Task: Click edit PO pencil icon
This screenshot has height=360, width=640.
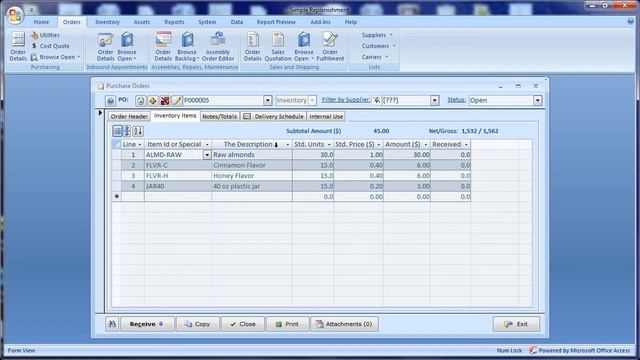Action: coord(176,100)
